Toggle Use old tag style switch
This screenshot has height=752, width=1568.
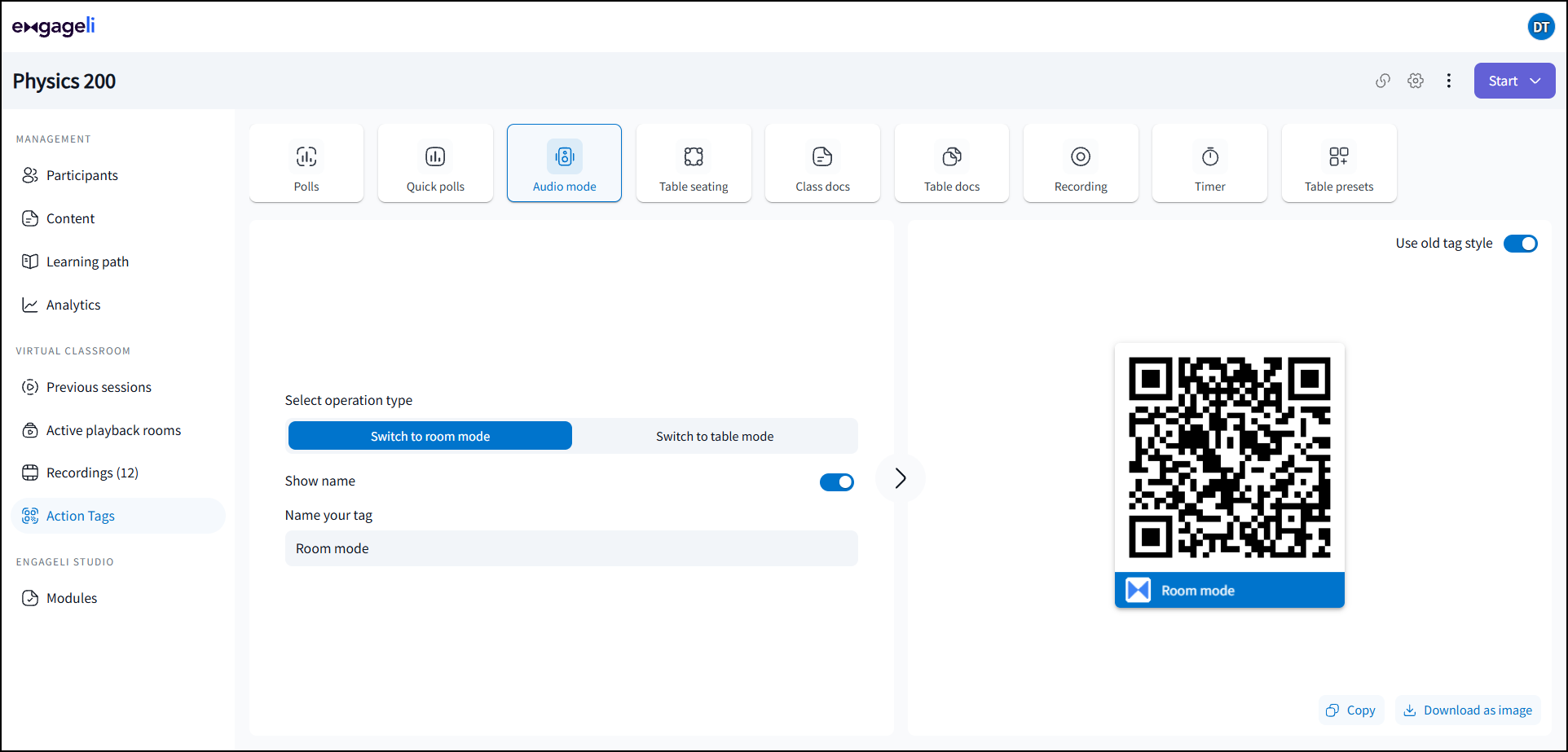click(x=1521, y=244)
